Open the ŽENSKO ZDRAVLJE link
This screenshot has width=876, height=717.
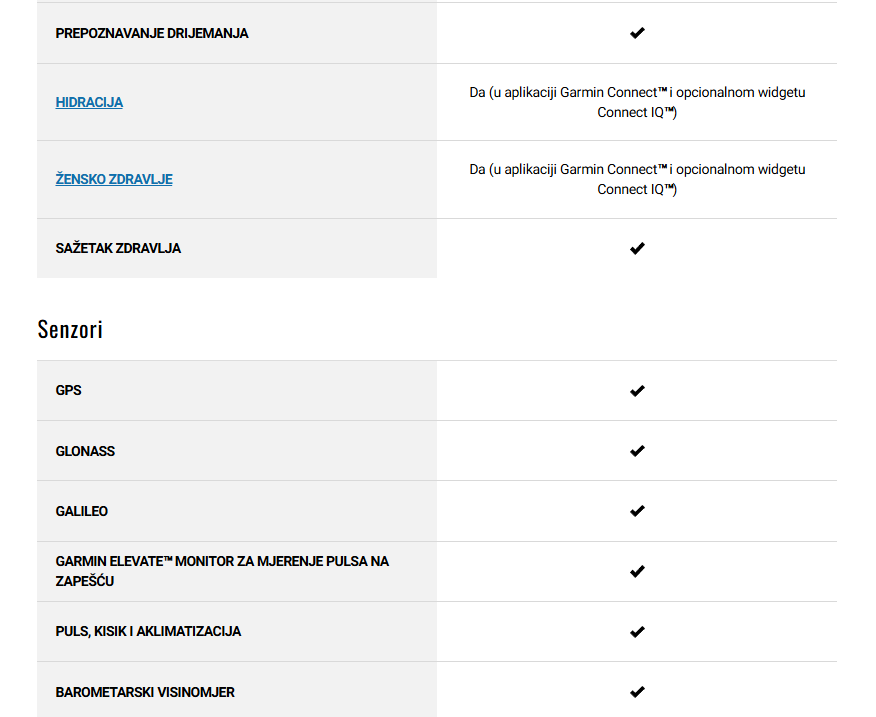point(114,179)
